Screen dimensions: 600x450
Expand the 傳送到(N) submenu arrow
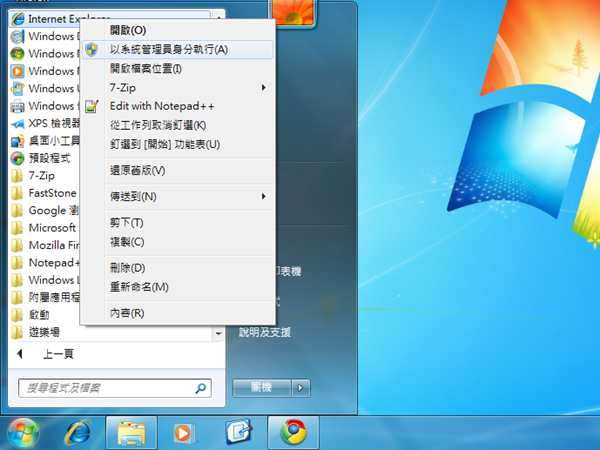click(264, 196)
